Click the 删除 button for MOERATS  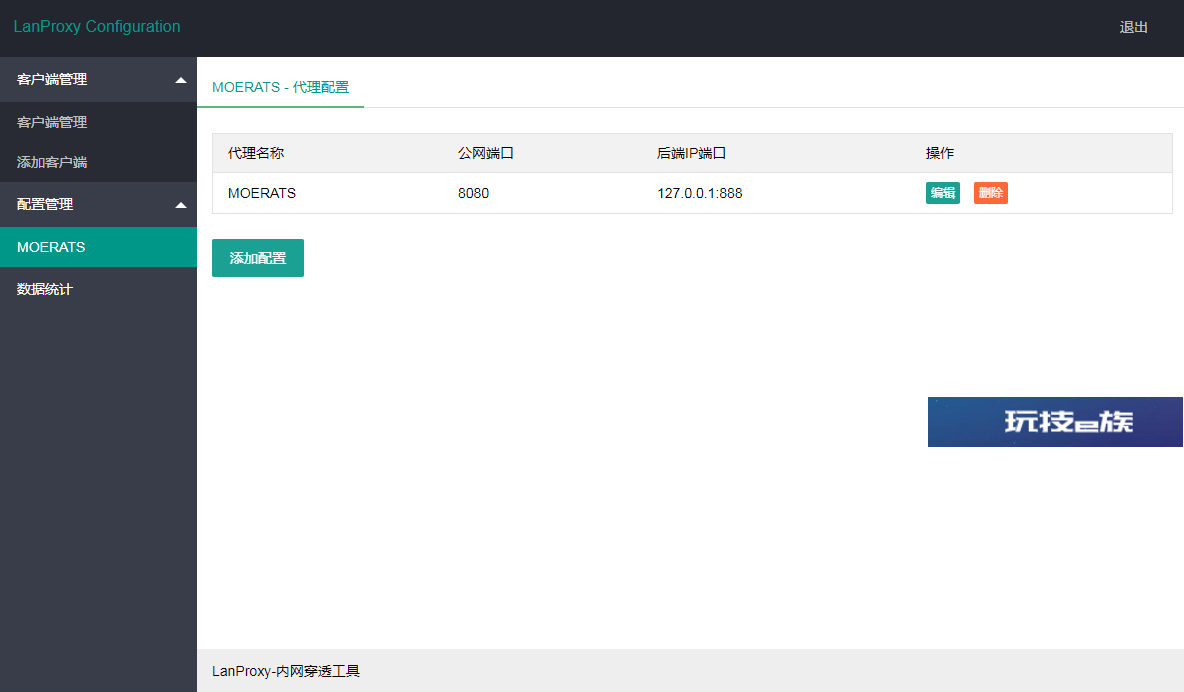991,193
